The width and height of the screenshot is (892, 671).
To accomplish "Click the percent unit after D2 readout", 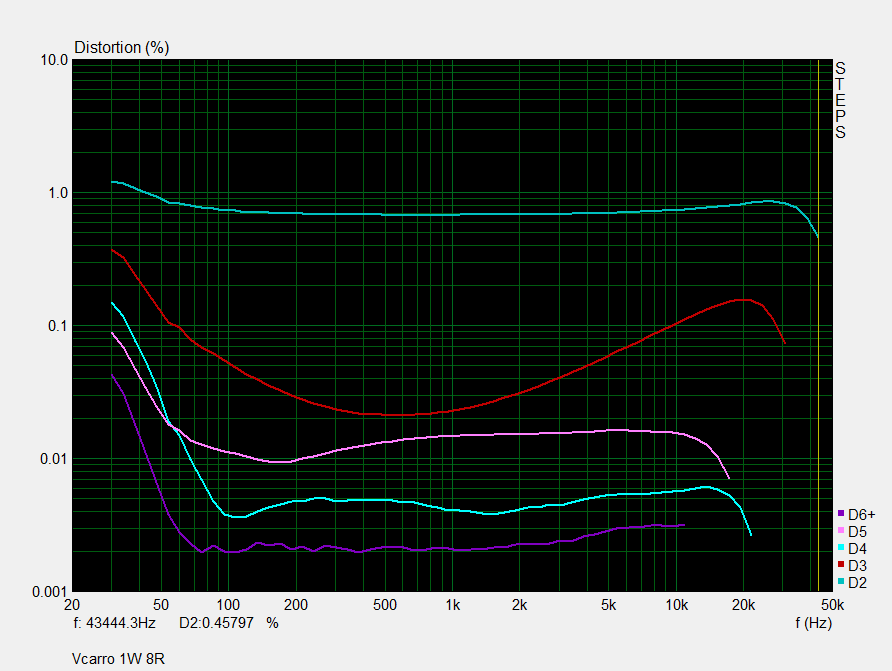I will pos(272,623).
